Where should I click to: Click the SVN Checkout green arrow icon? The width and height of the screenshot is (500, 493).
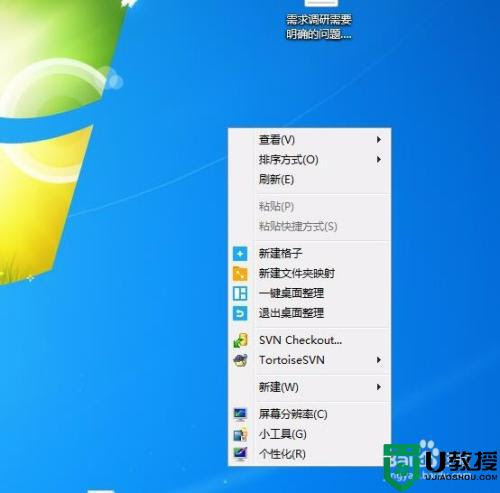coord(240,340)
